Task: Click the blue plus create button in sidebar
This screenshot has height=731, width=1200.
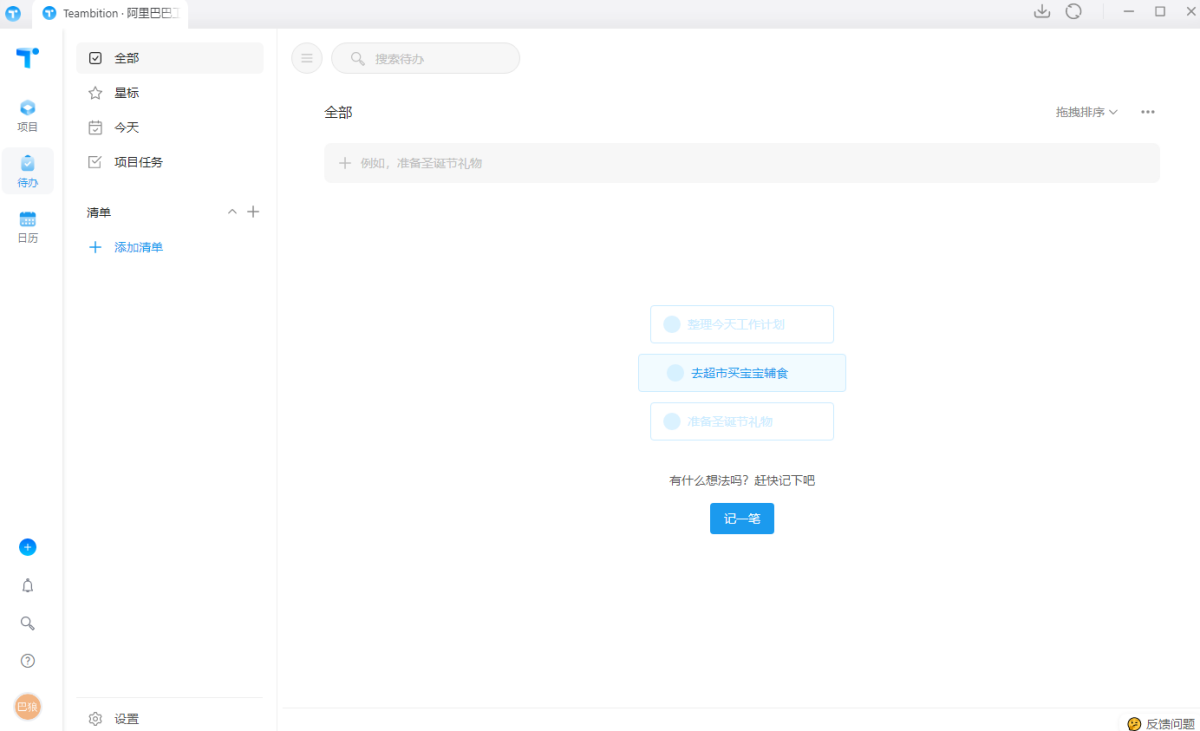Action: [x=28, y=547]
